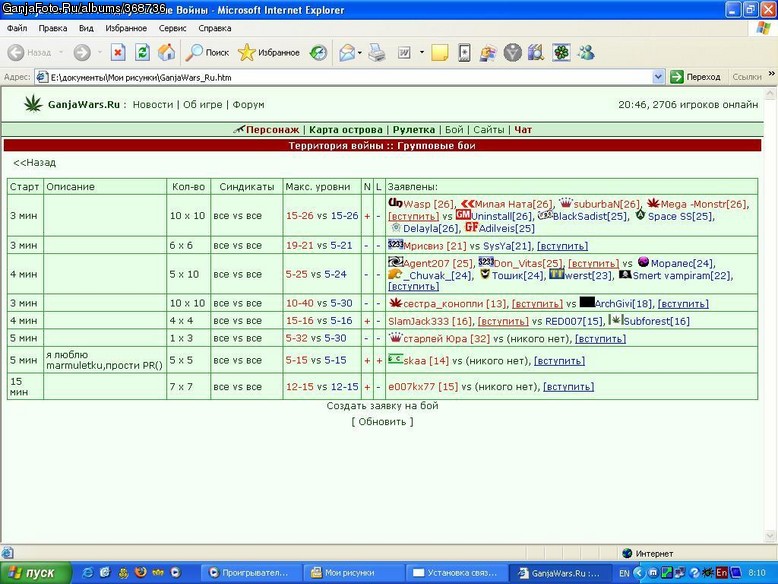This screenshot has height=584, width=778.
Task: Open the Edit-with-Word dropdown arrow
Action: click(422, 52)
